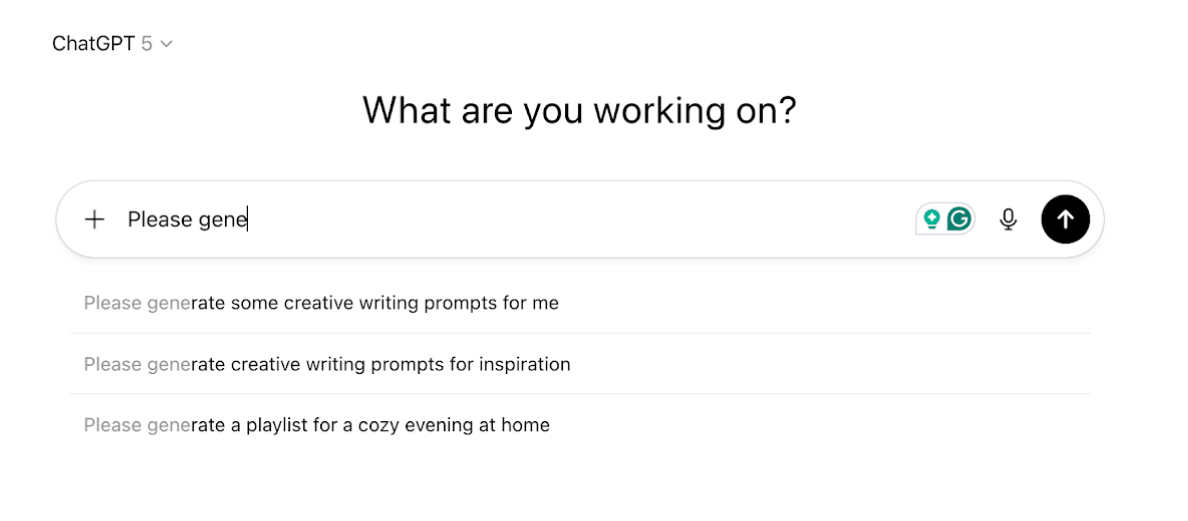Click the "What are you working on?" heading

[579, 110]
